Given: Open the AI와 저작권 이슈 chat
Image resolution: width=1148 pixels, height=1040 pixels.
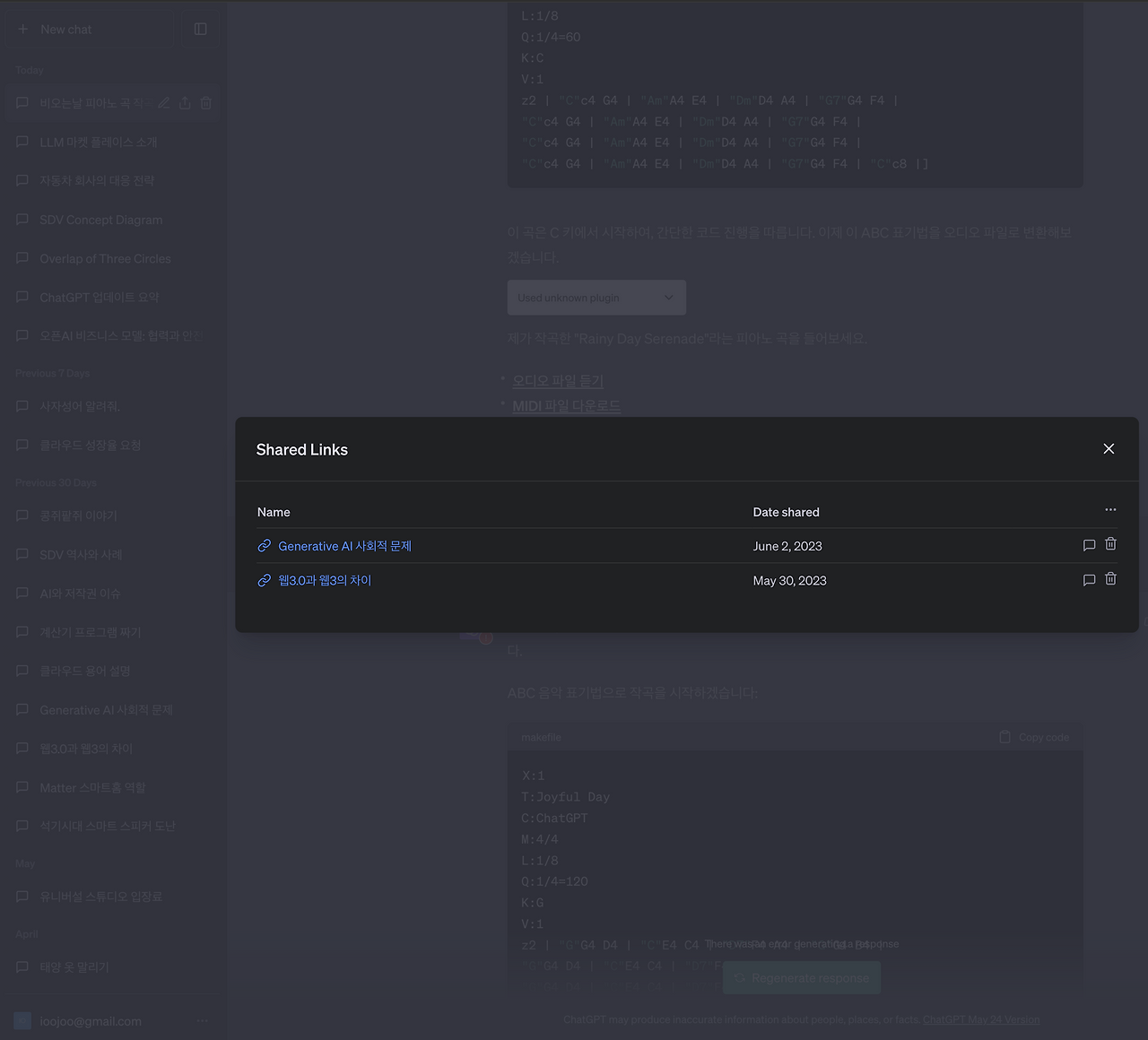Looking at the screenshot, I should pyautogui.click(x=111, y=594).
